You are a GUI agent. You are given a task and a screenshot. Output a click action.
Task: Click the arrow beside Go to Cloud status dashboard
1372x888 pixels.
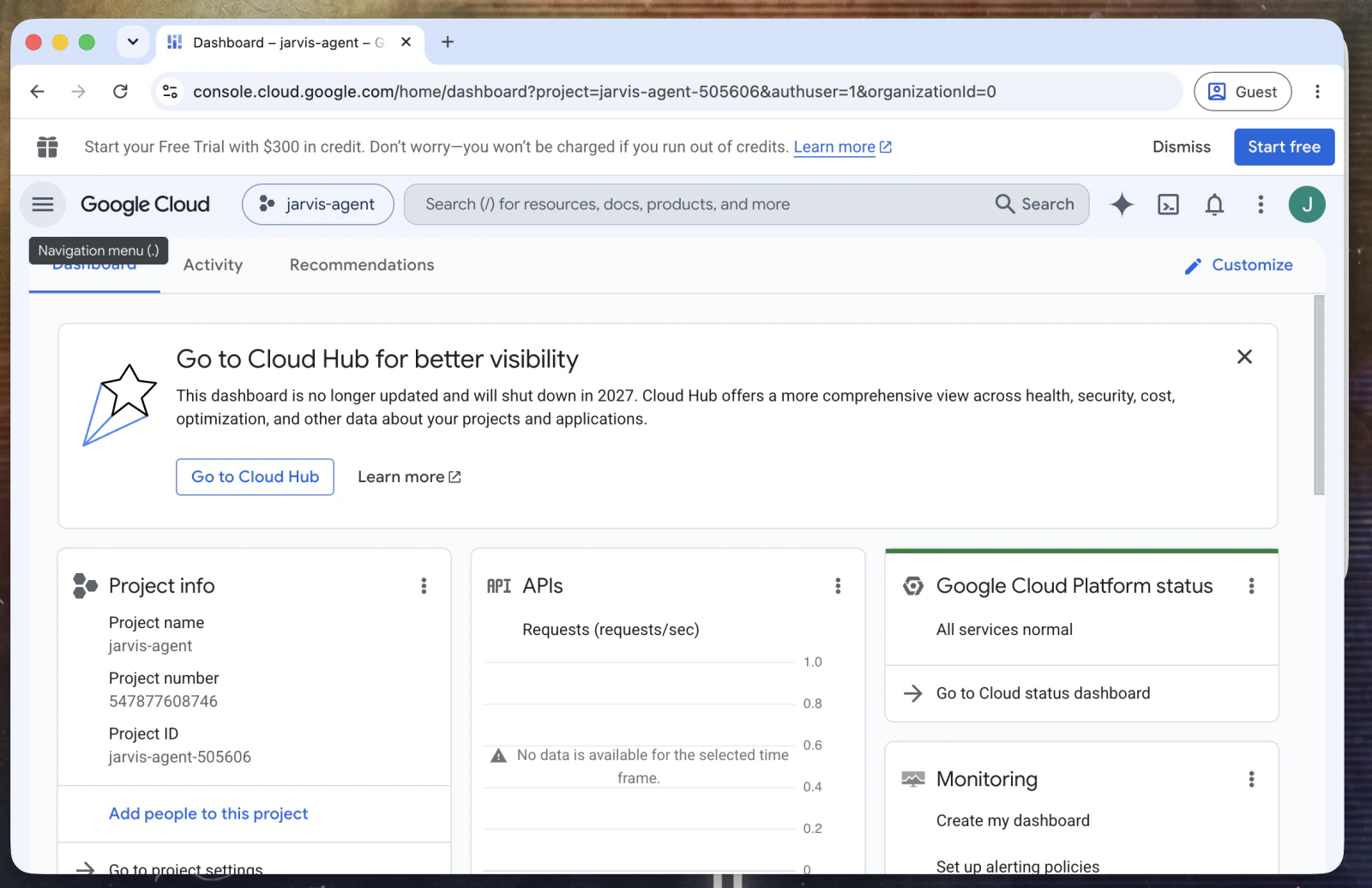point(913,693)
